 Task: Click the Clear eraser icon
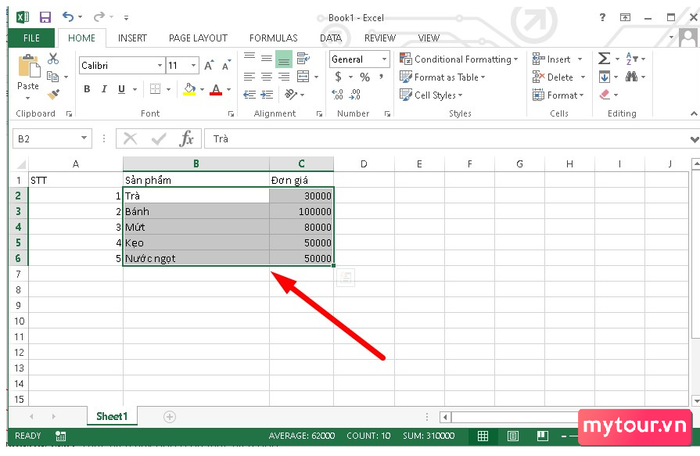604,95
